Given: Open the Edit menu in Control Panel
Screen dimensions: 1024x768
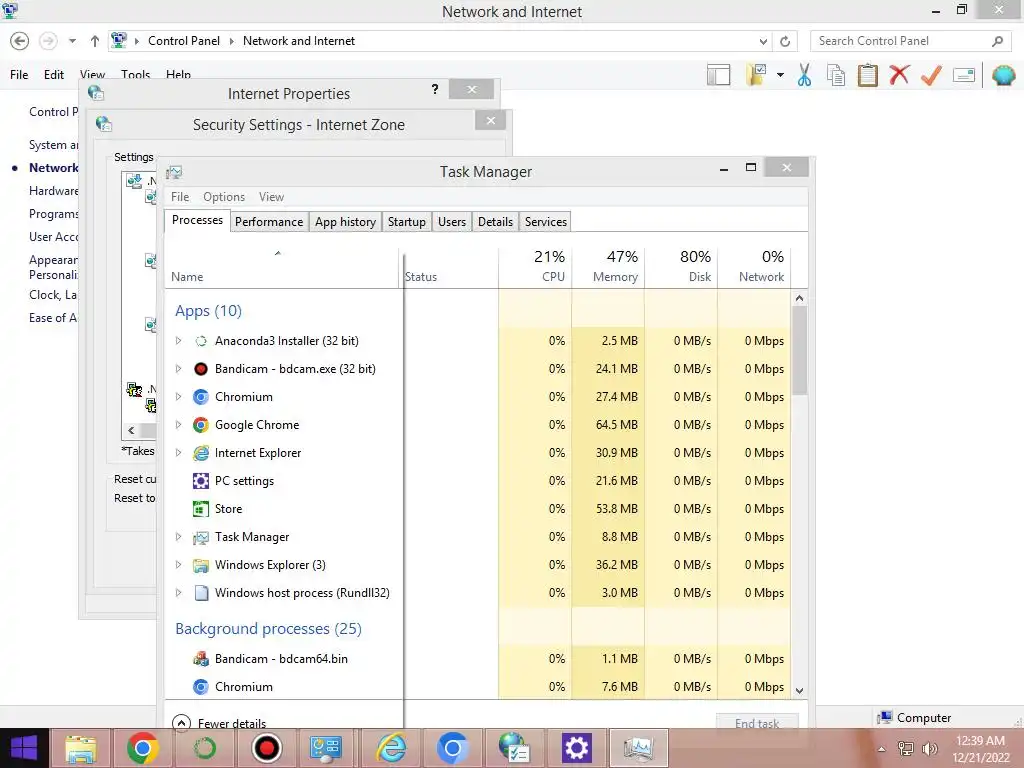Looking at the screenshot, I should tap(54, 75).
